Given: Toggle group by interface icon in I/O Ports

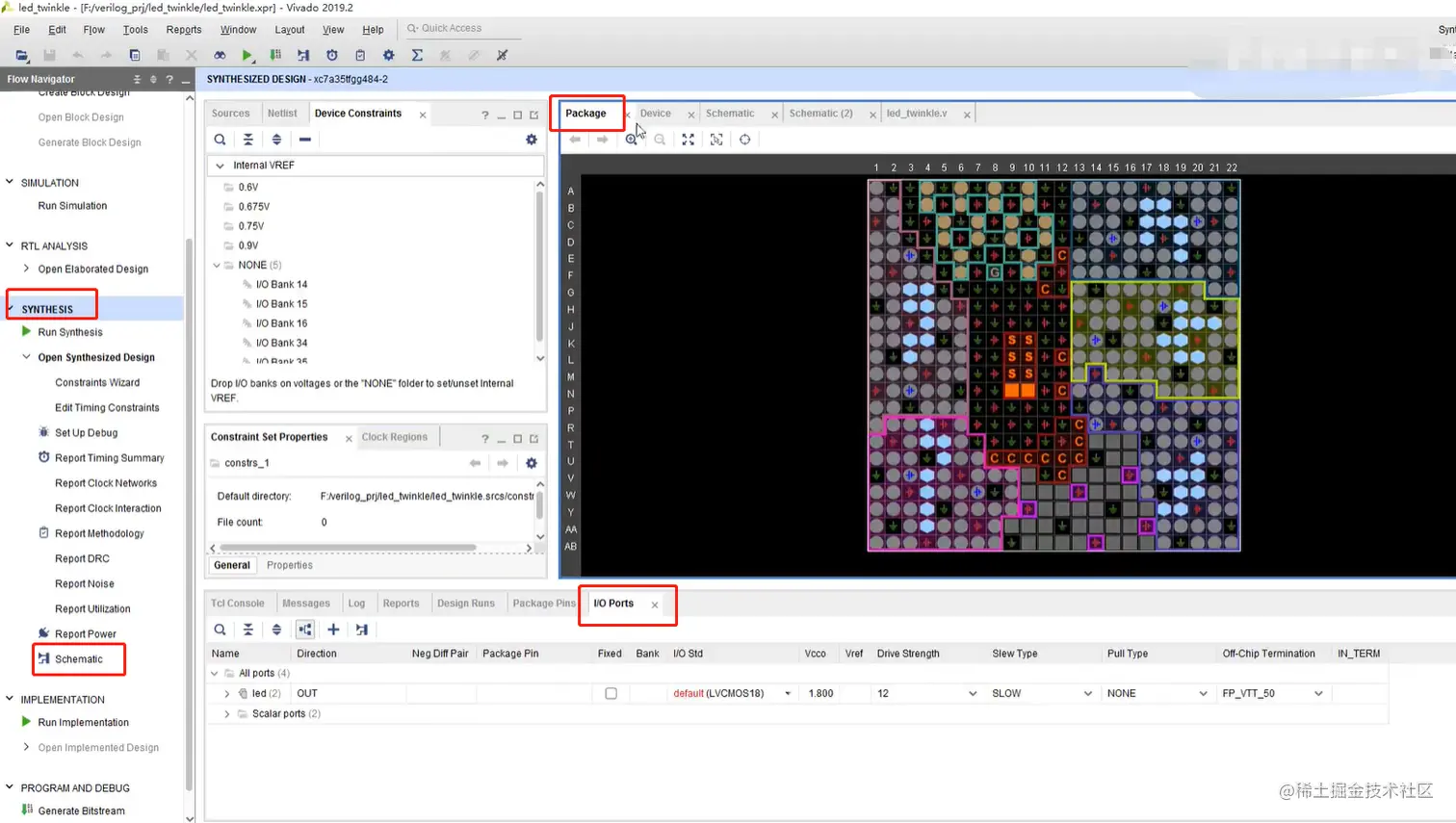Looking at the screenshot, I should tap(304, 630).
